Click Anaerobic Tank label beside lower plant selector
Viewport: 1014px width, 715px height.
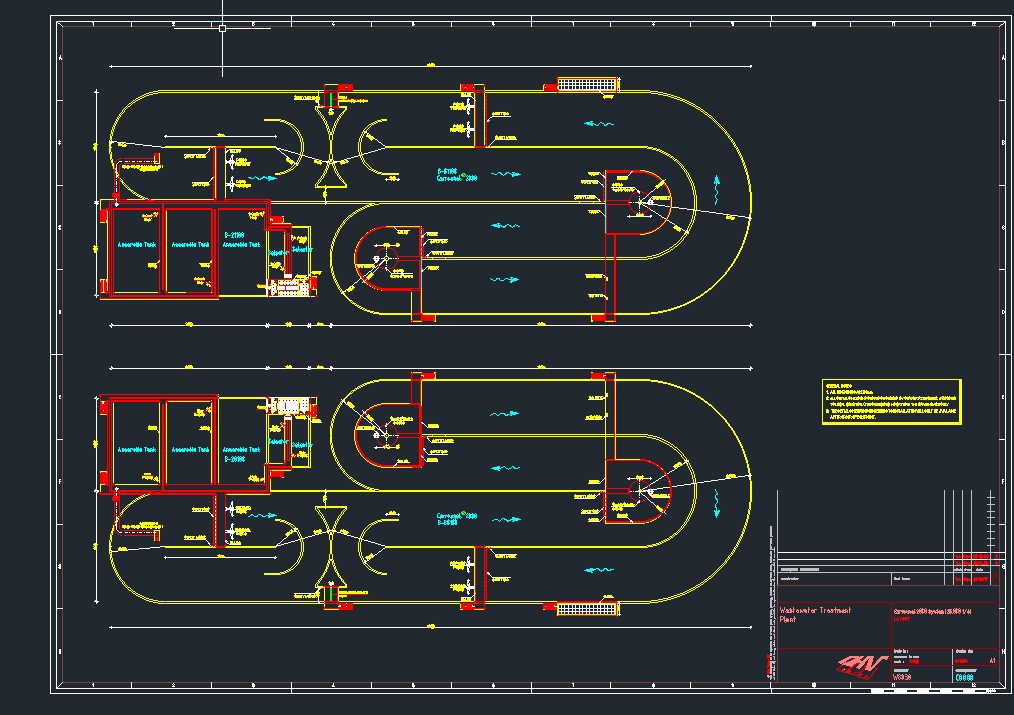[241, 449]
